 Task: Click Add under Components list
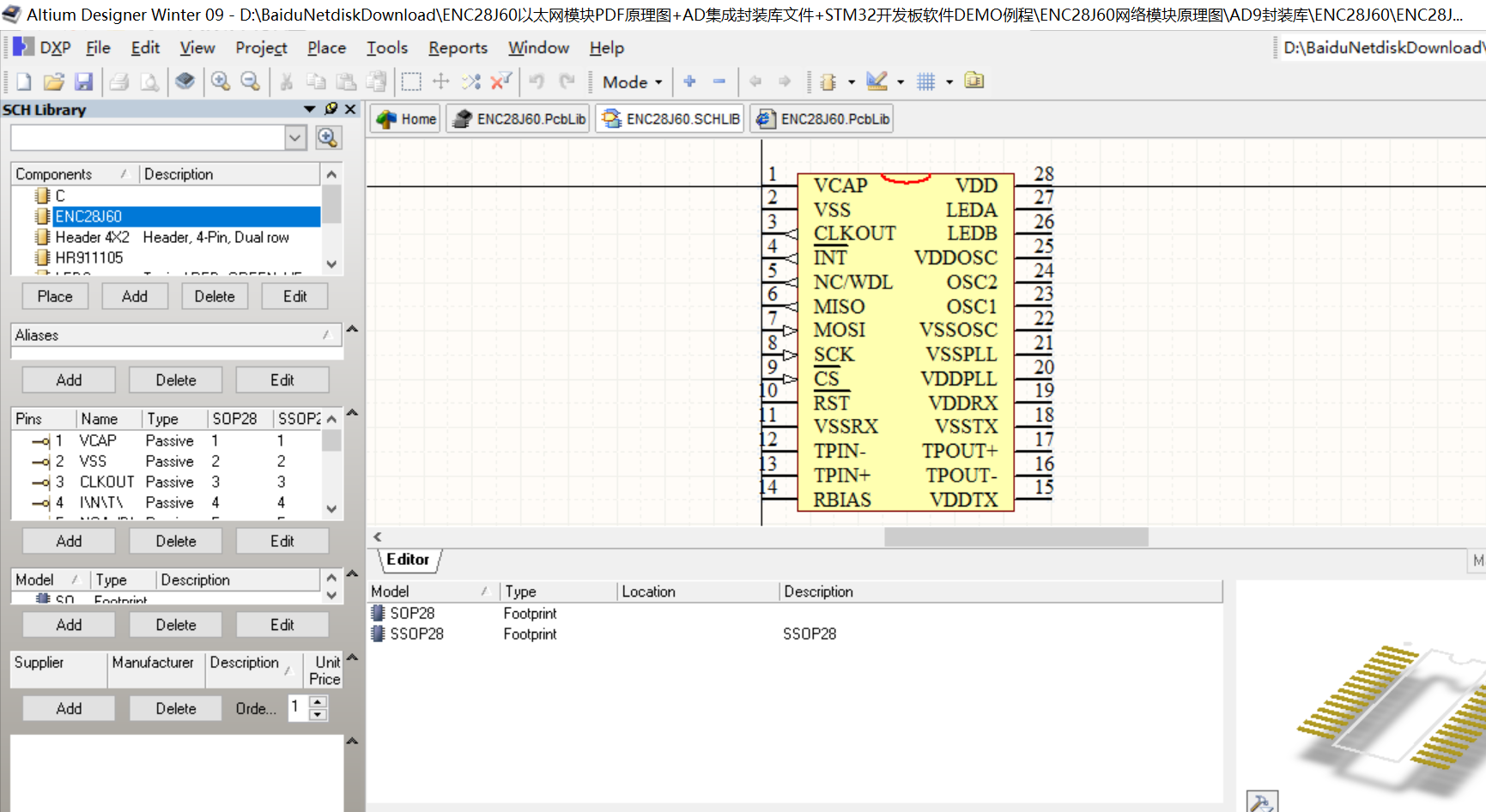(135, 296)
